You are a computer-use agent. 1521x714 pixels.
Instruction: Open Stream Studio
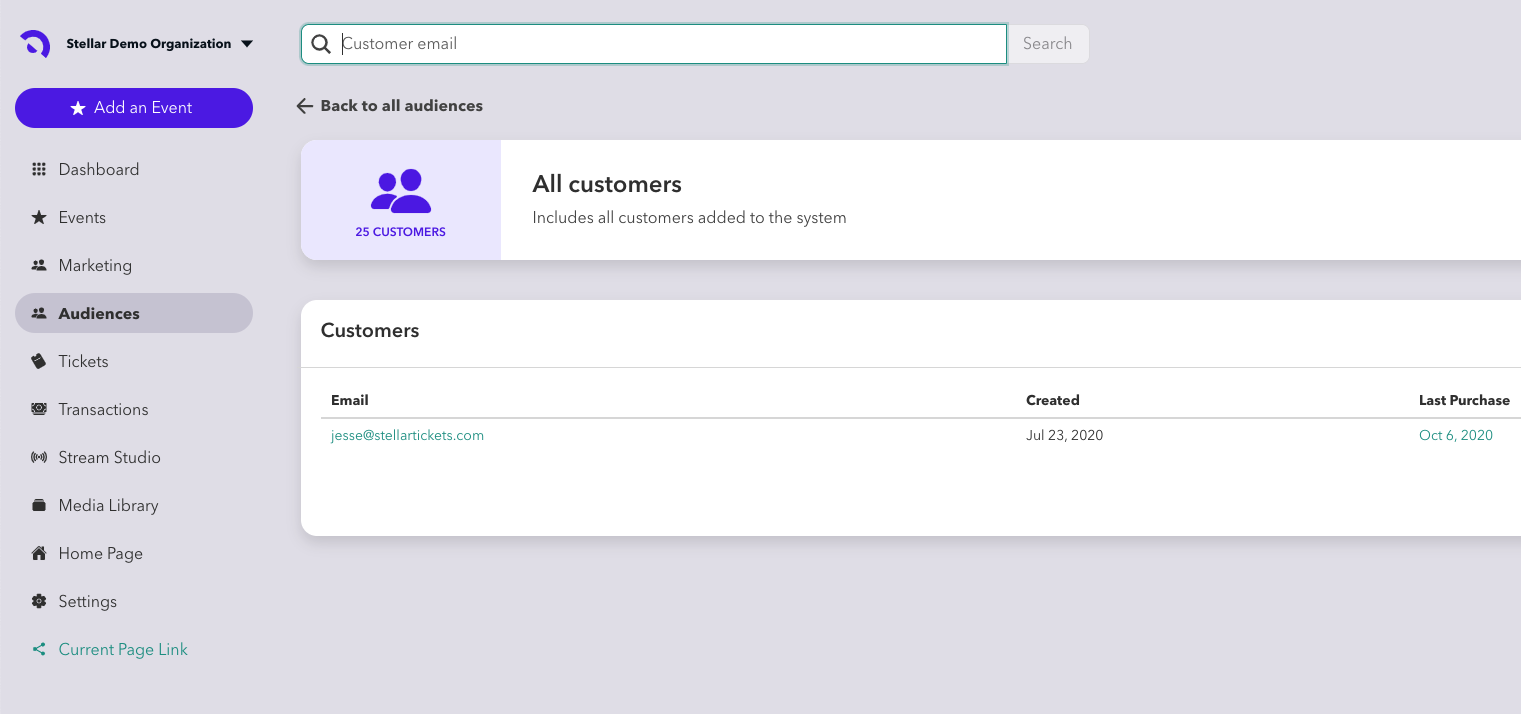coord(134,457)
